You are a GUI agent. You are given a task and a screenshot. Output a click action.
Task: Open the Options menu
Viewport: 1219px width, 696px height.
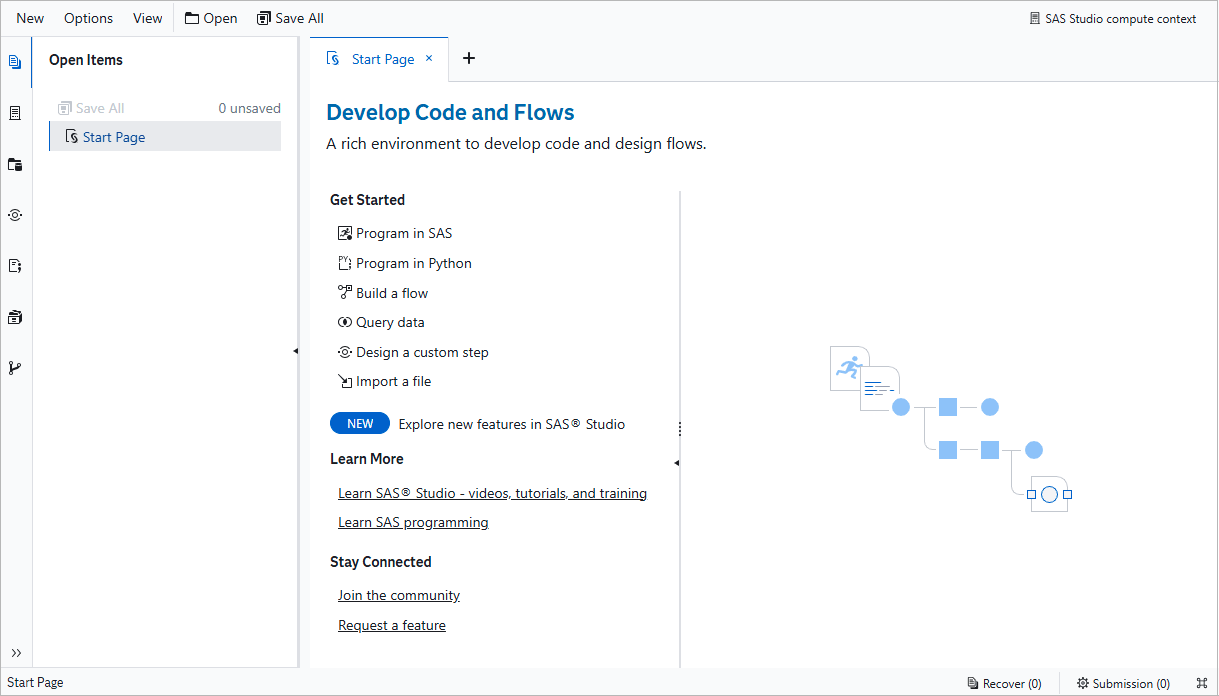(x=88, y=18)
